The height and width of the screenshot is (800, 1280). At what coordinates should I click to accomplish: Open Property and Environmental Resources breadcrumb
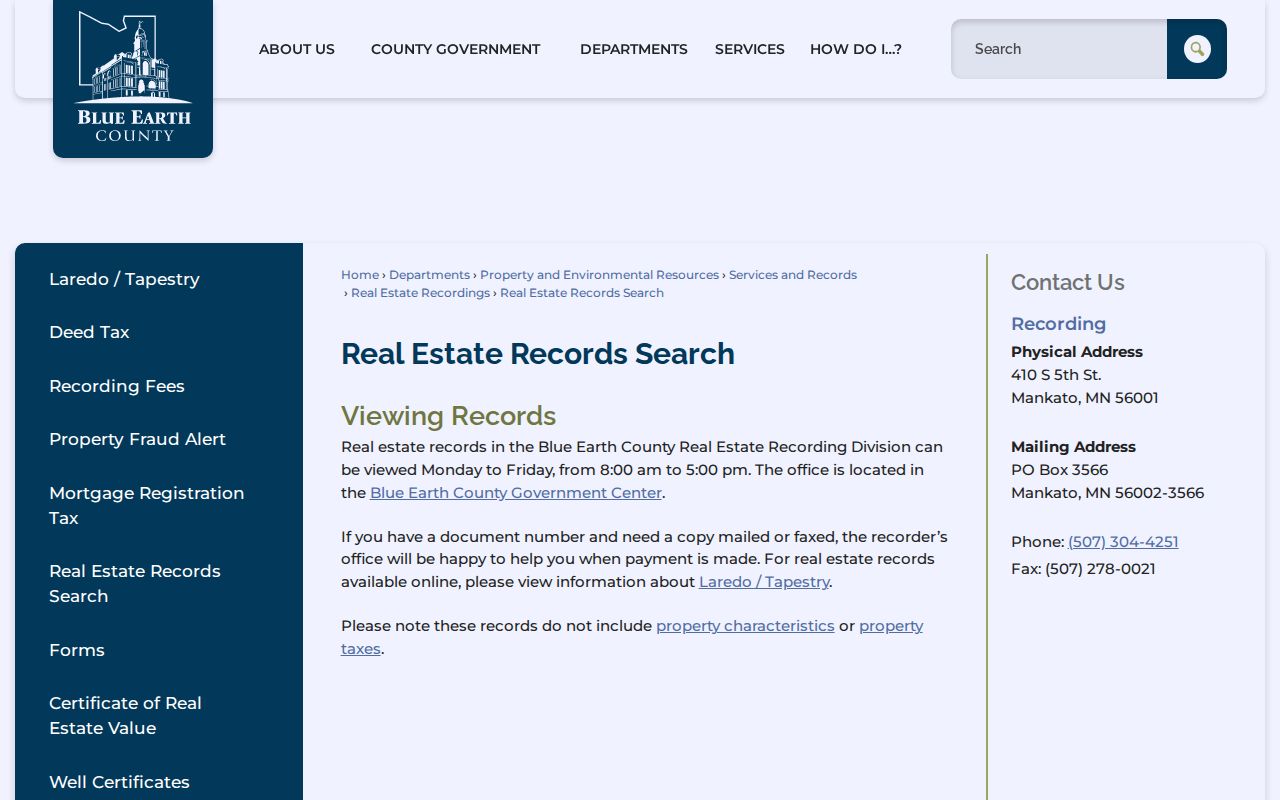(599, 275)
